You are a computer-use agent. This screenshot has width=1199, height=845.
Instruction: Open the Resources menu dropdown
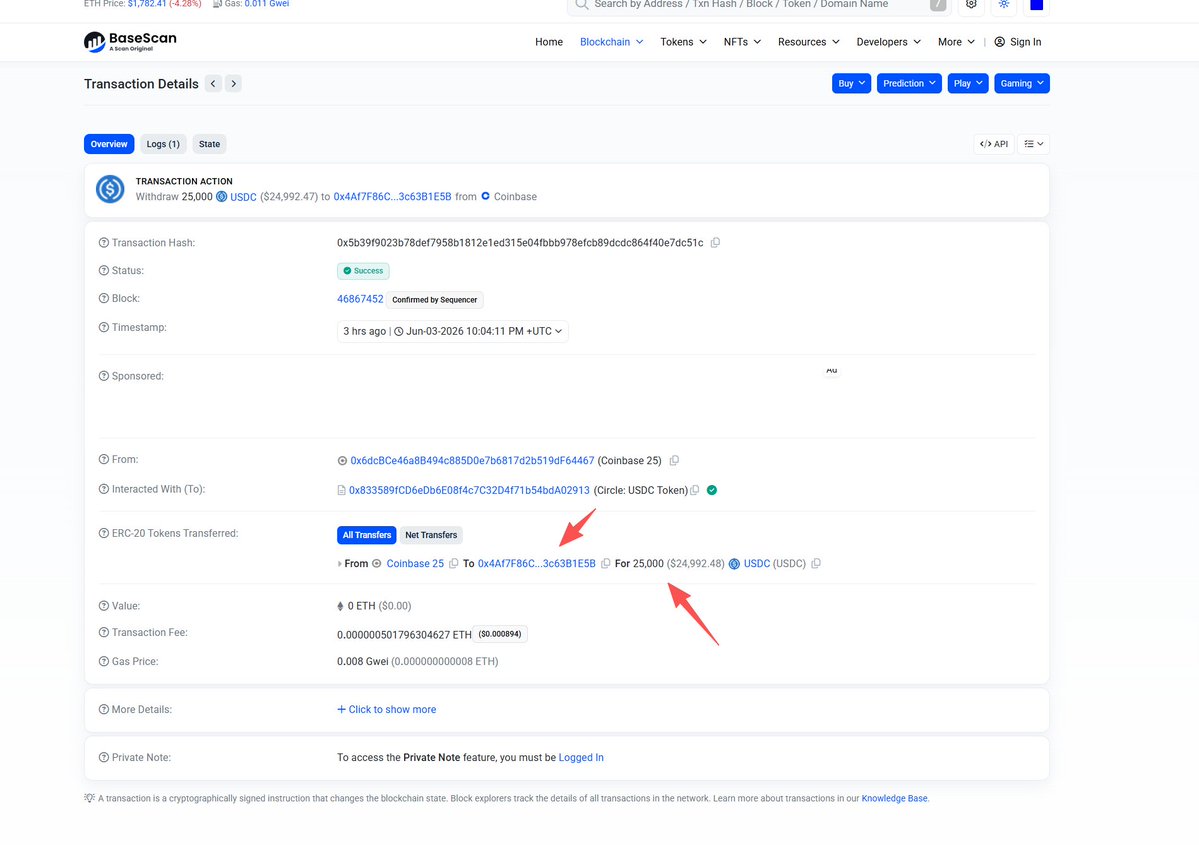point(808,42)
